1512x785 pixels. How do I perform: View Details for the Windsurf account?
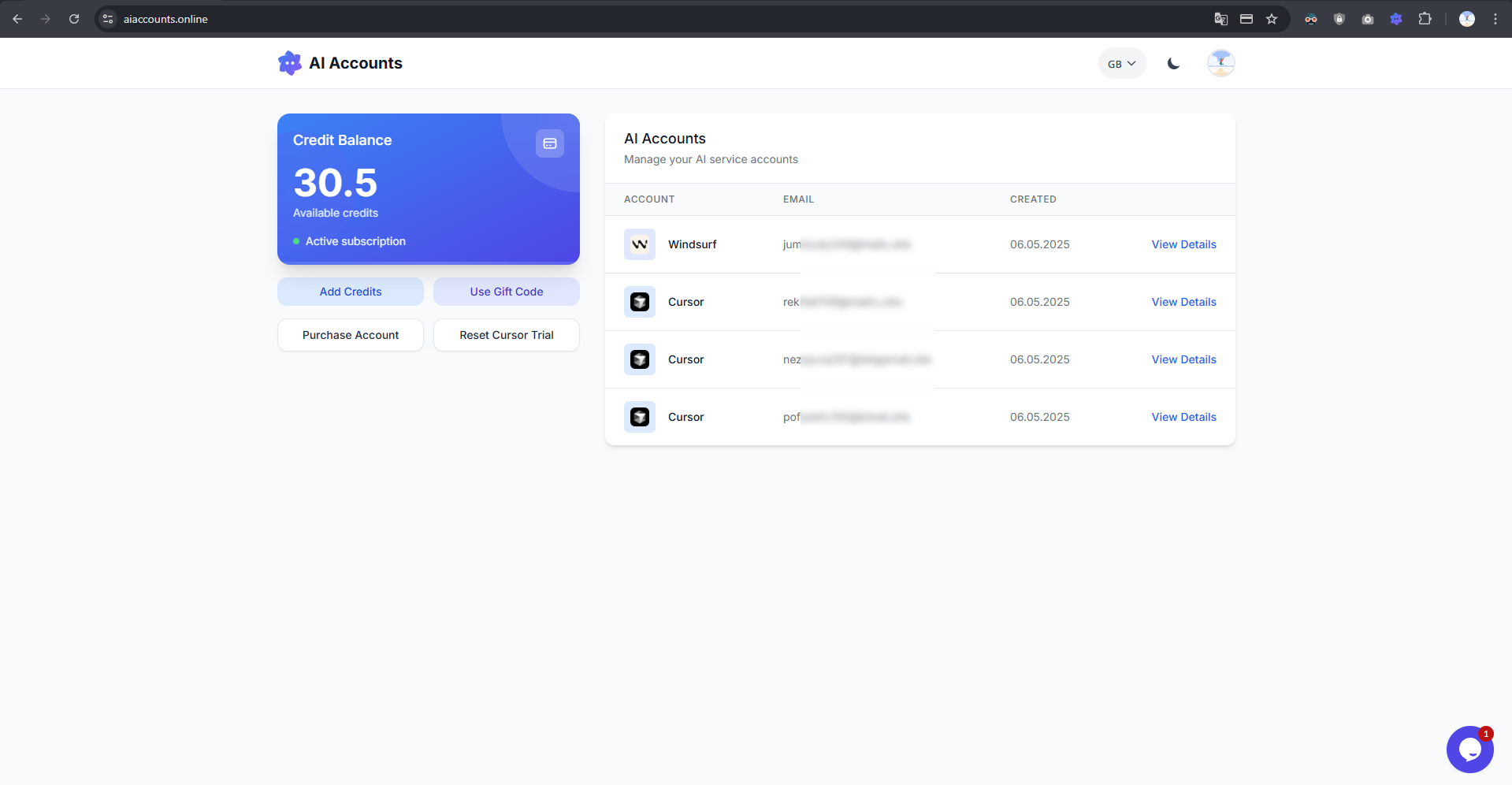coord(1183,244)
